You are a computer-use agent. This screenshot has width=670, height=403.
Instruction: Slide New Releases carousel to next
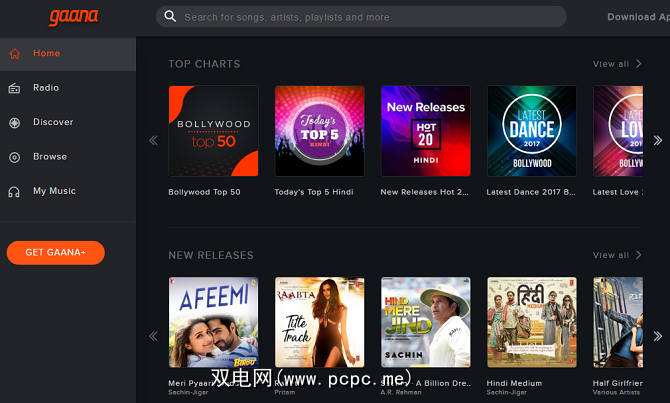coord(658,336)
